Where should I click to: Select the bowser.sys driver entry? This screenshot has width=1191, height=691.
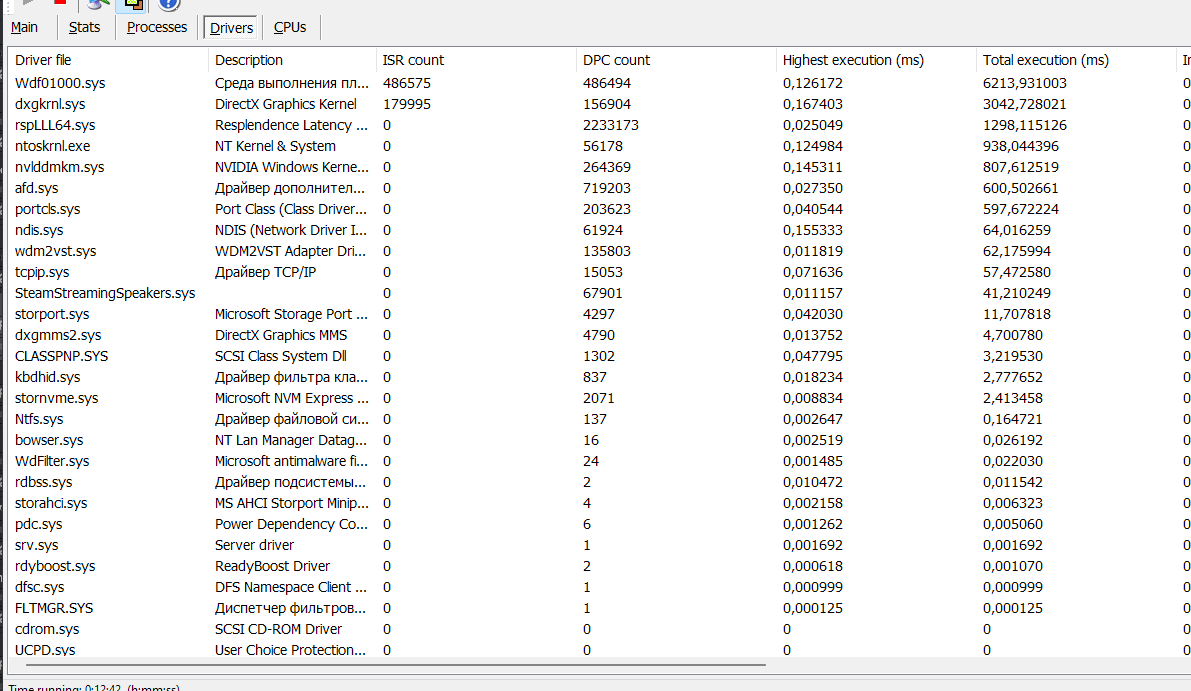tap(49, 440)
